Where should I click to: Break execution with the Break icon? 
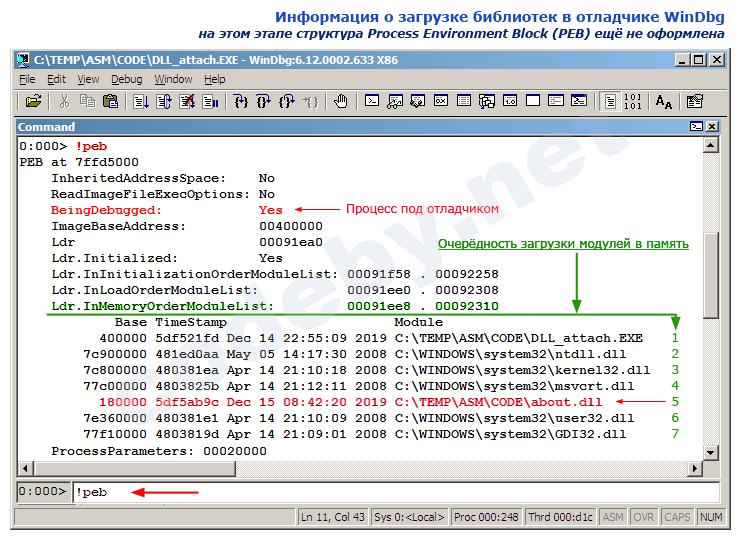click(x=210, y=101)
